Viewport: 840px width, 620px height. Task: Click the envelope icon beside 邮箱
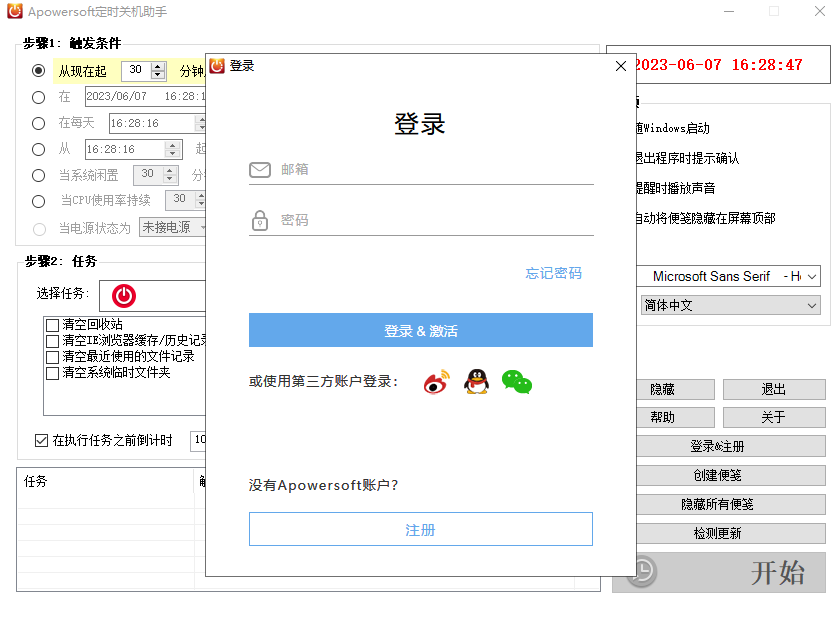click(260, 170)
